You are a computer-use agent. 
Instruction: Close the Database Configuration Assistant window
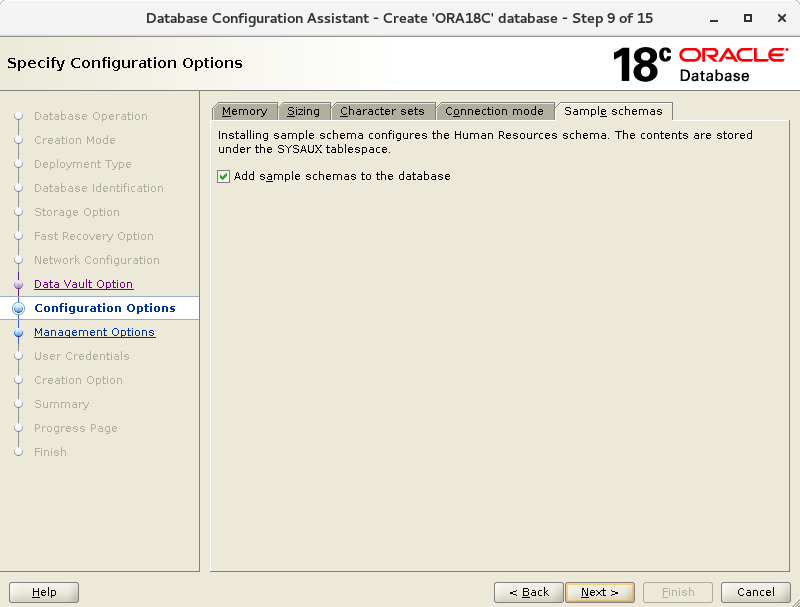(x=782, y=18)
